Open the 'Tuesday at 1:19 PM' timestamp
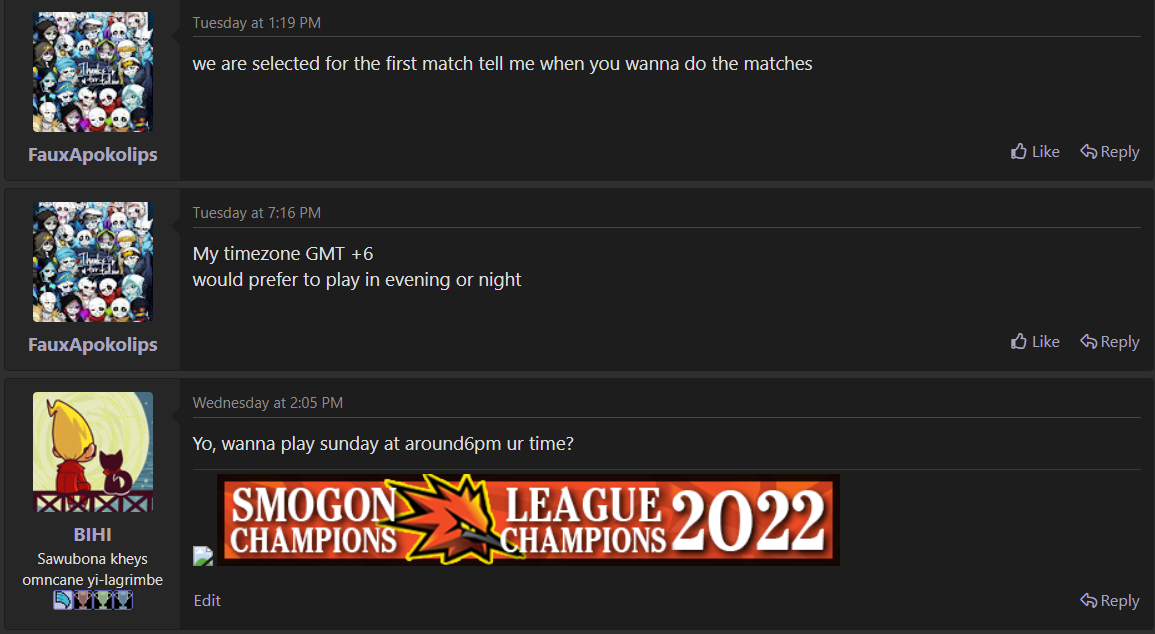The height and width of the screenshot is (634, 1155). [256, 23]
